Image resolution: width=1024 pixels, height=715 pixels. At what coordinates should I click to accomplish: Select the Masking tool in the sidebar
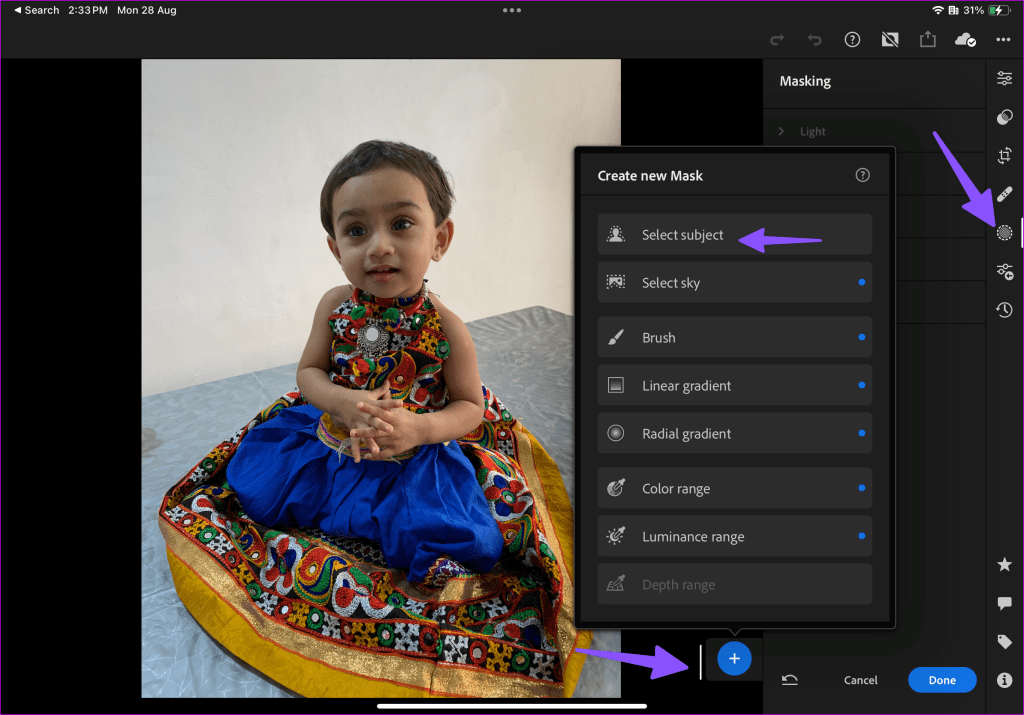pyautogui.click(x=1004, y=232)
